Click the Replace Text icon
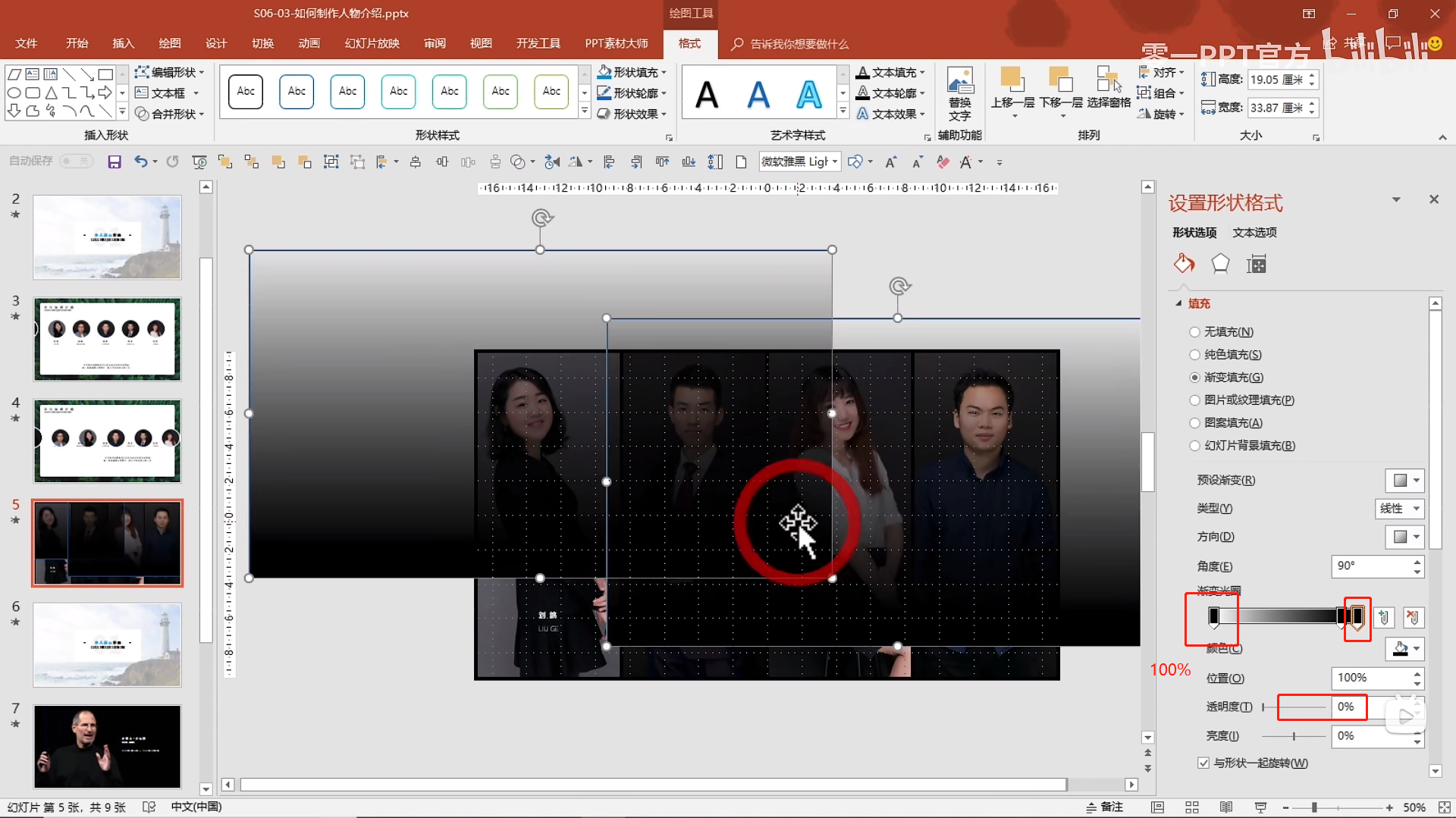The height and width of the screenshot is (818, 1456). [960, 95]
